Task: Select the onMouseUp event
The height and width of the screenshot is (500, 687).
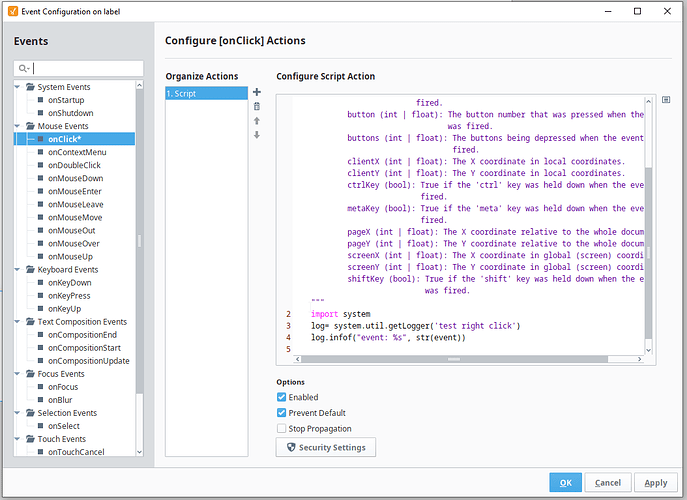Action: pyautogui.click(x=70, y=256)
